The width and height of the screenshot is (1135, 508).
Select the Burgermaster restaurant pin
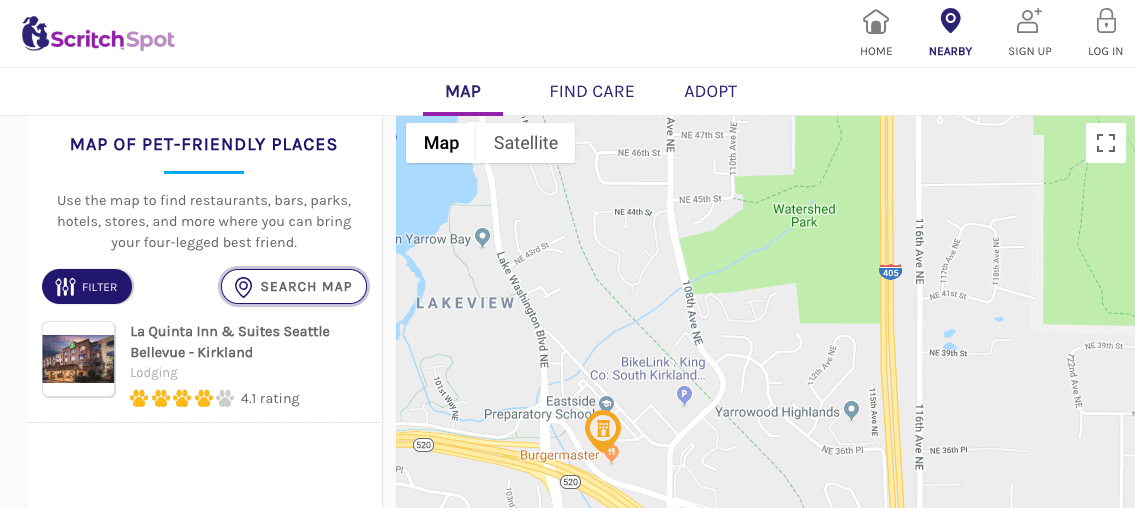tap(613, 455)
